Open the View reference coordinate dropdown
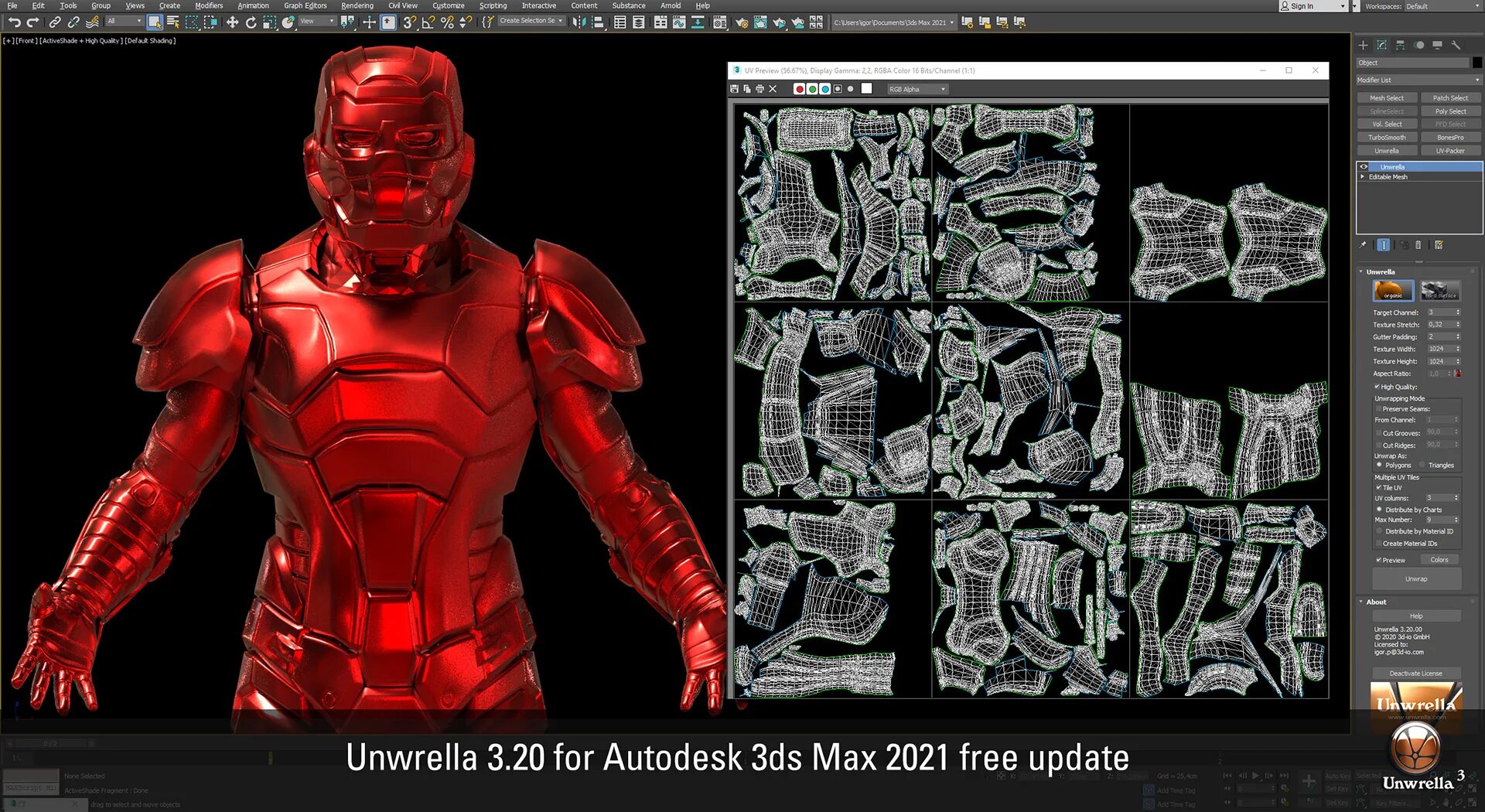The height and width of the screenshot is (812, 1485). click(317, 22)
